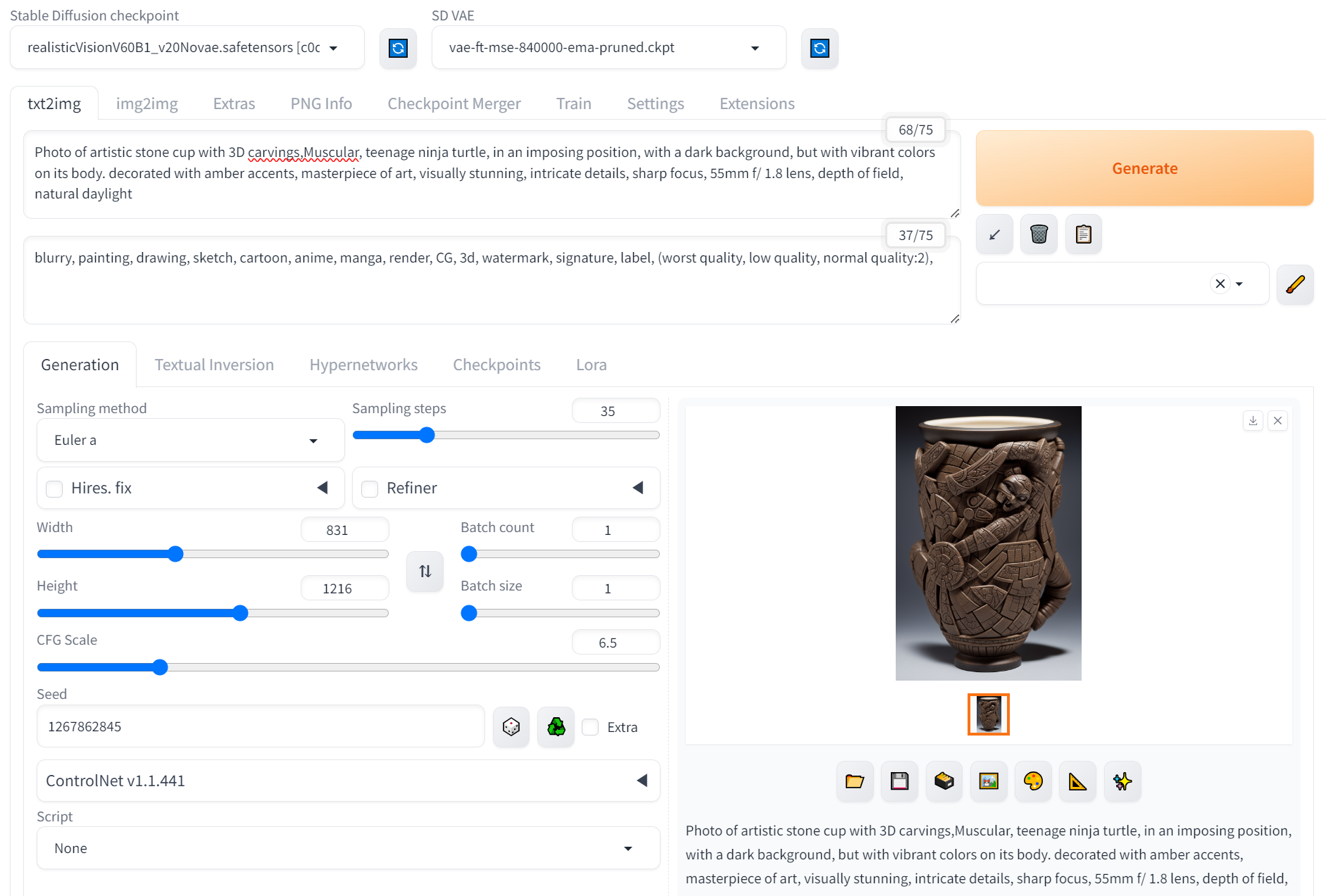Expand the Refiner section arrow
1326x896 pixels.
coord(638,488)
